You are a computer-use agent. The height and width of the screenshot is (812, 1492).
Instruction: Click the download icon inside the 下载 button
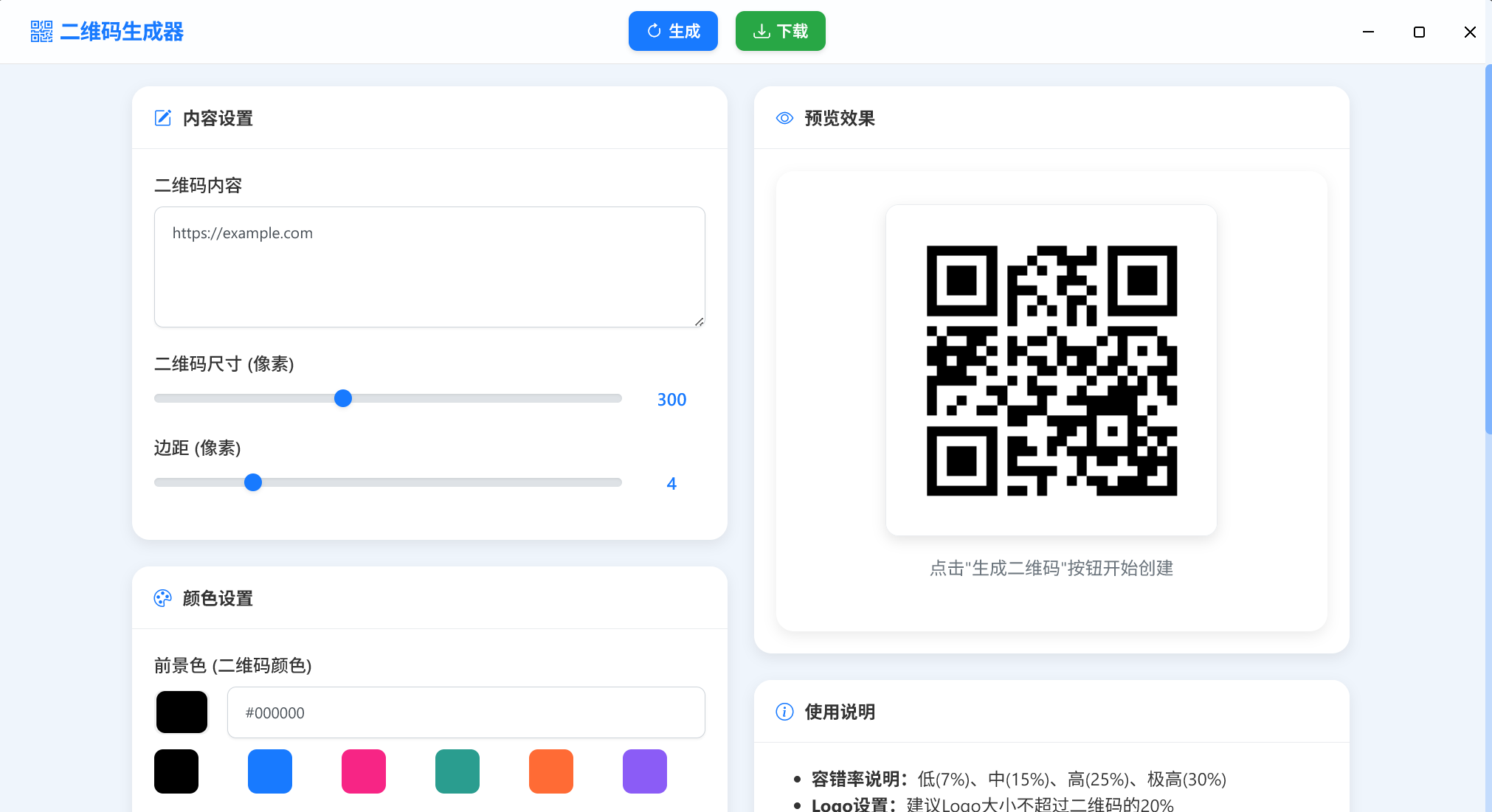coord(761,31)
